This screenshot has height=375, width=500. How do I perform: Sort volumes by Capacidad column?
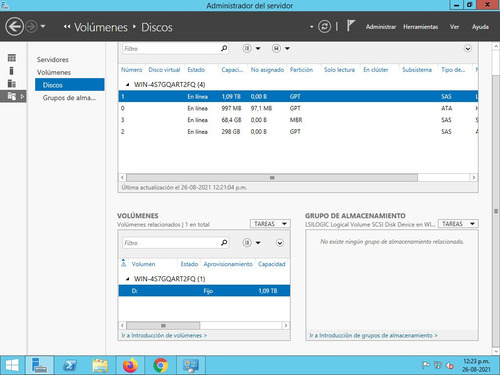click(272, 264)
